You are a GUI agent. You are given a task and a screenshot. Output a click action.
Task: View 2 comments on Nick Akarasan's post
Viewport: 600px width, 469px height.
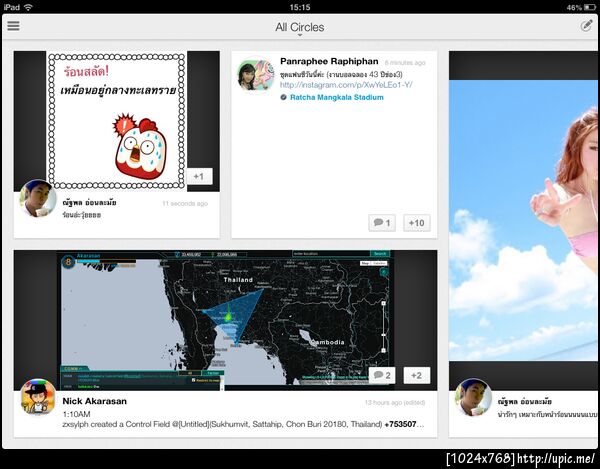tap(382, 375)
